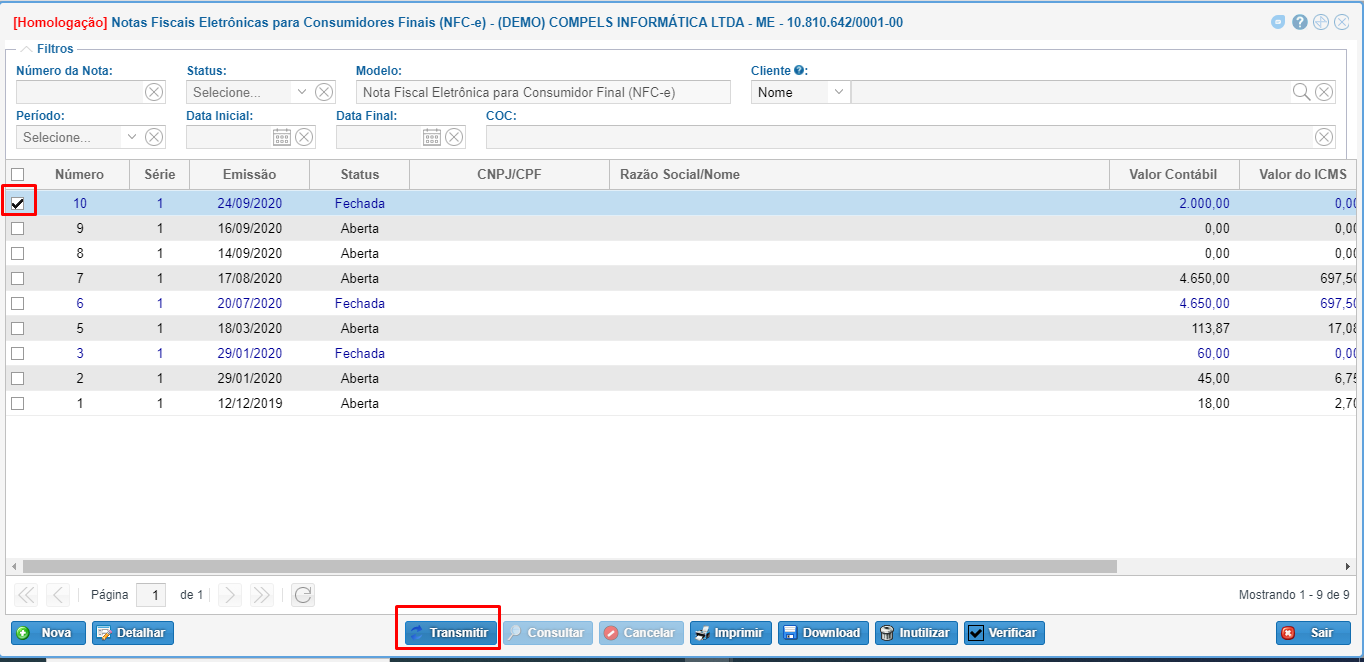Click the Número da Nota input field
1364x662 pixels.
click(x=80, y=92)
